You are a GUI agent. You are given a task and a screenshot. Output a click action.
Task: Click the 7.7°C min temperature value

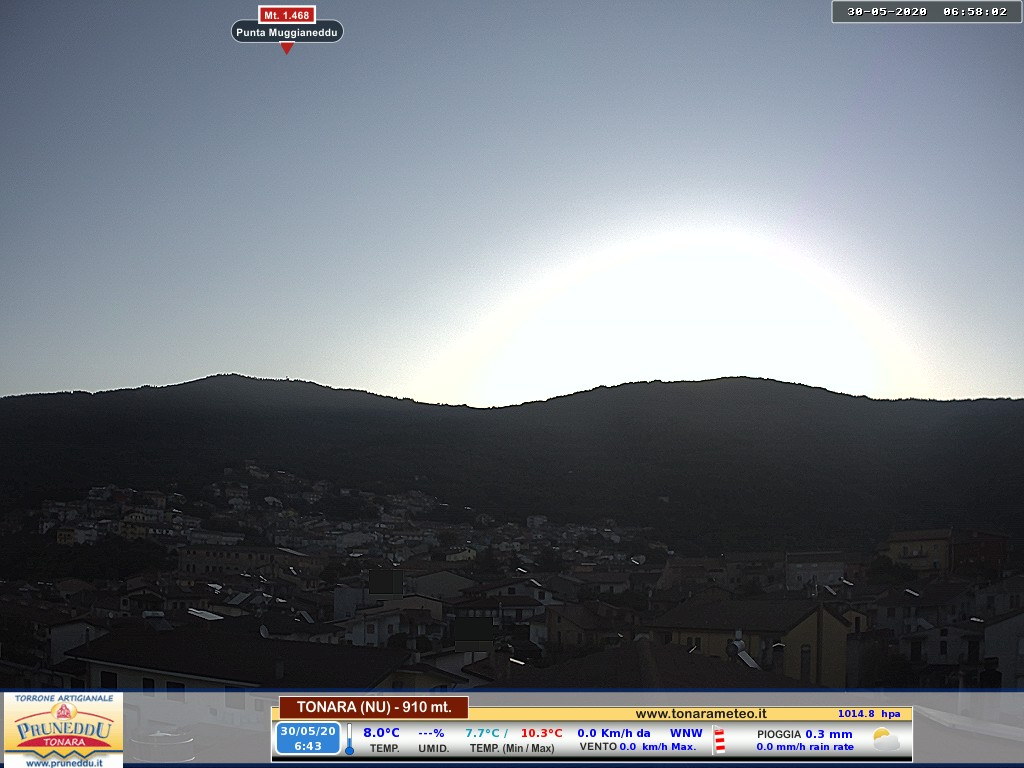pyautogui.click(x=485, y=733)
